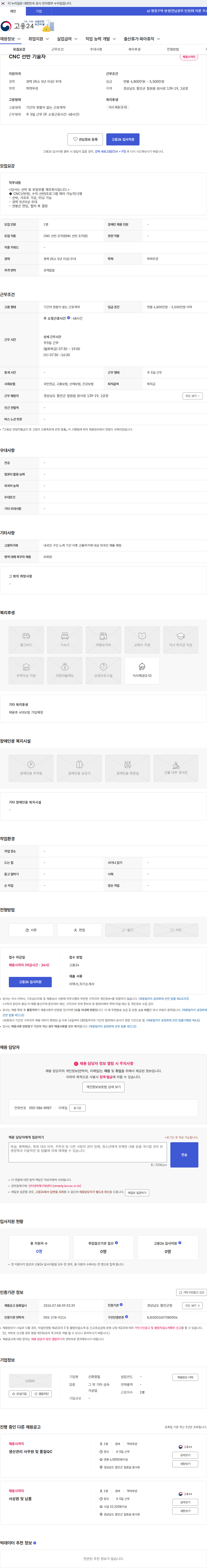Click the 인증기관 info icon
The image size is (207, 1568).
click(x=121, y=1305)
